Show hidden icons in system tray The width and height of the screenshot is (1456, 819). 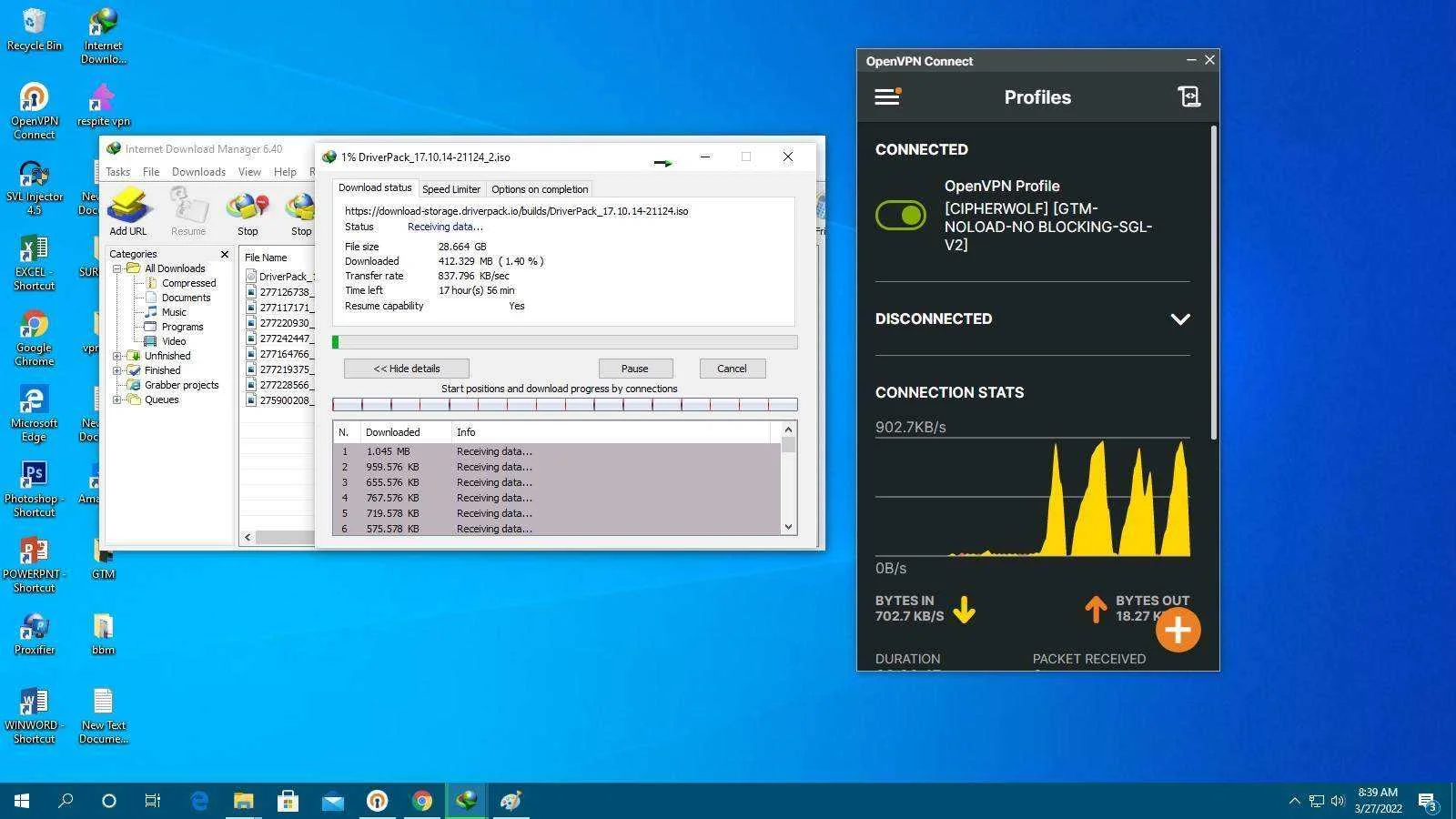(1294, 801)
